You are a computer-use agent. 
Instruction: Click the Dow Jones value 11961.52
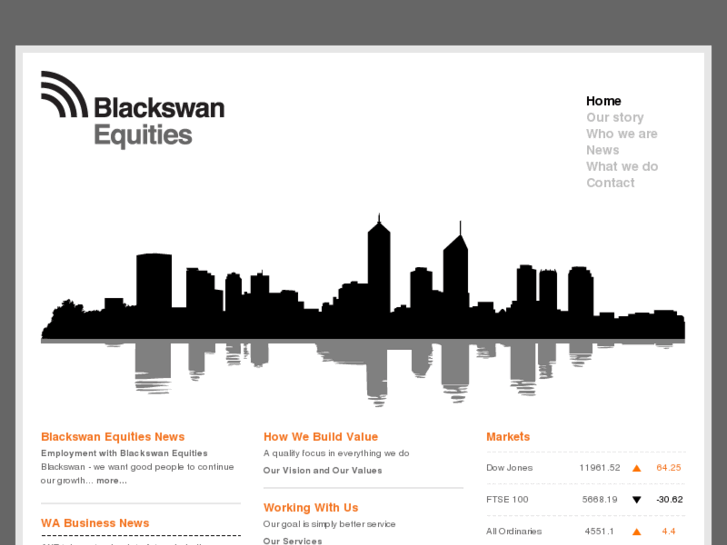(x=599, y=468)
